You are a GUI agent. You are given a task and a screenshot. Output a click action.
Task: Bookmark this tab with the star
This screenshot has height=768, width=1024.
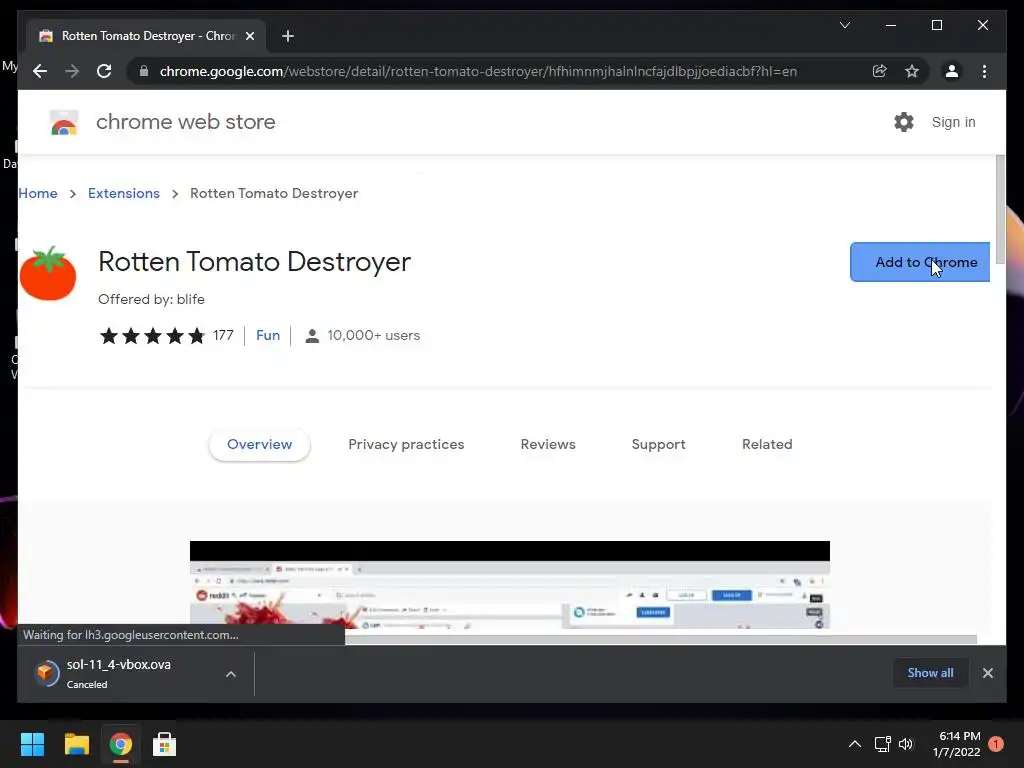[912, 71]
